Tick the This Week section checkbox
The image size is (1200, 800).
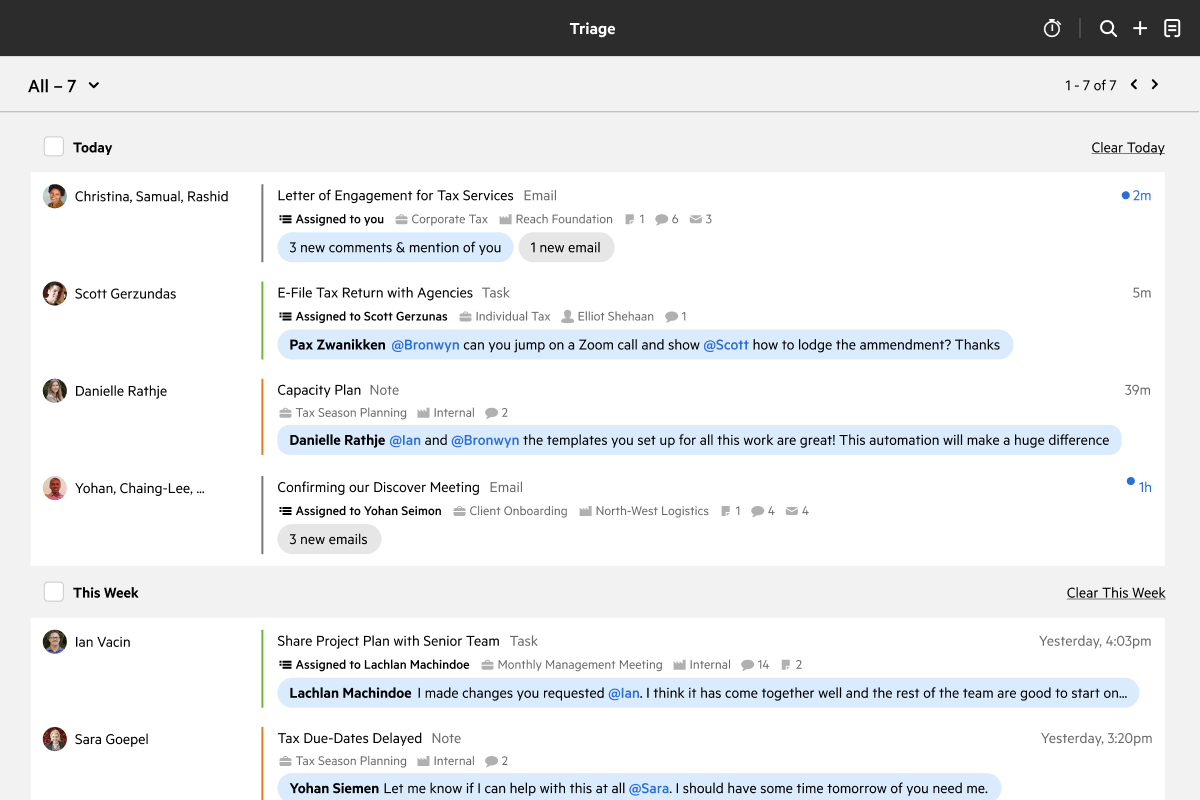point(54,592)
